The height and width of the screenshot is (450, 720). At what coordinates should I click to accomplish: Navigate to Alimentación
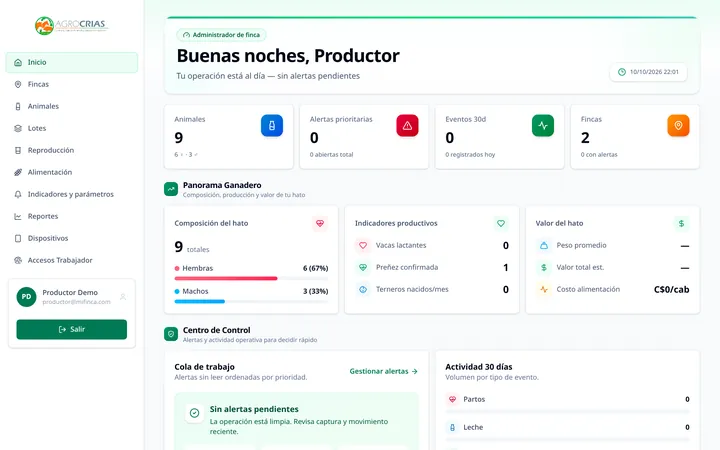[72, 173]
